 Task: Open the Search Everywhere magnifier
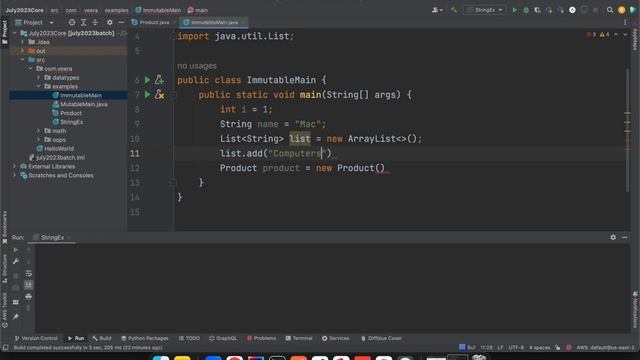(610, 10)
